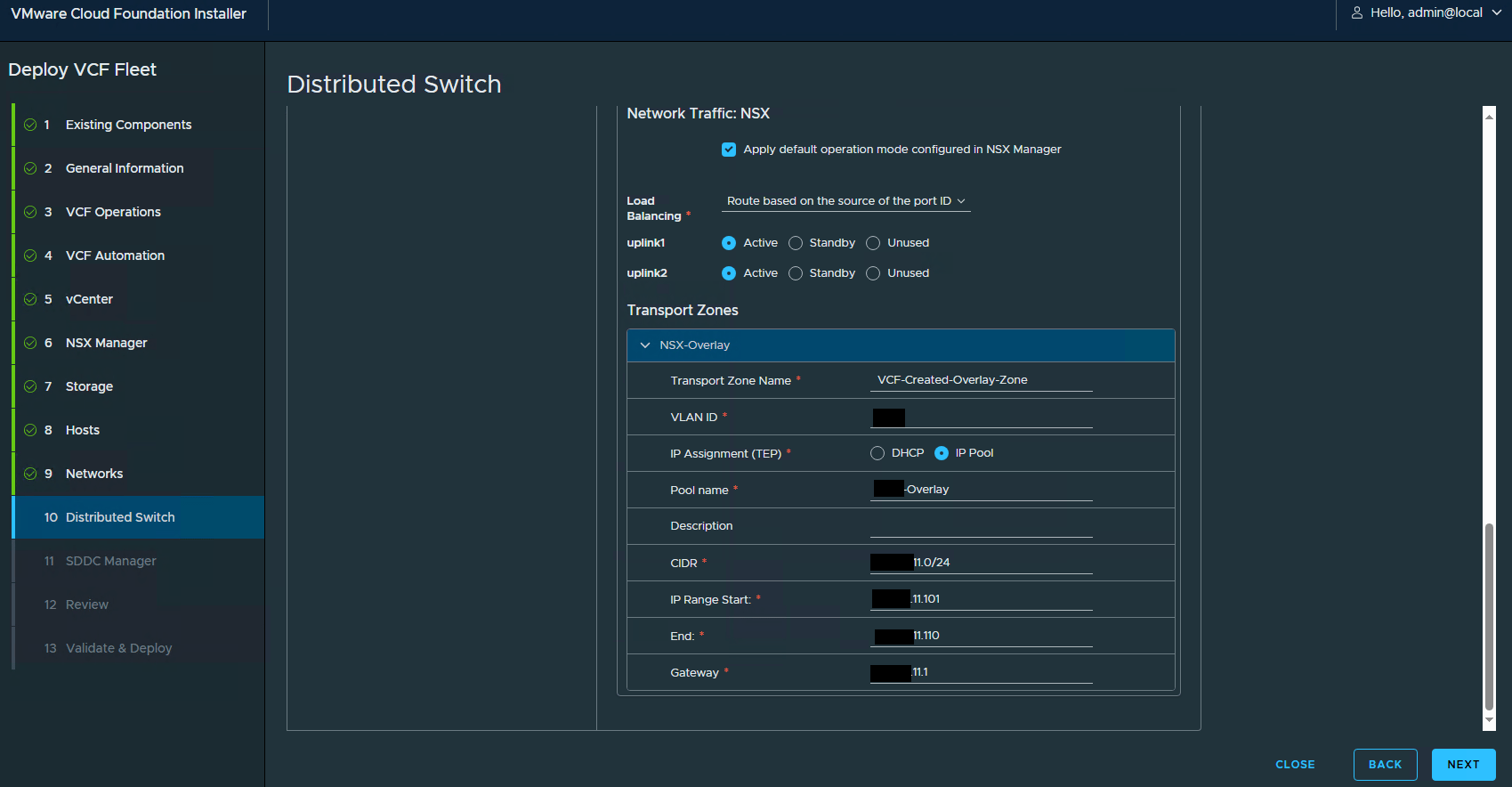Click the vCenter completed checkmark icon

coord(30,299)
